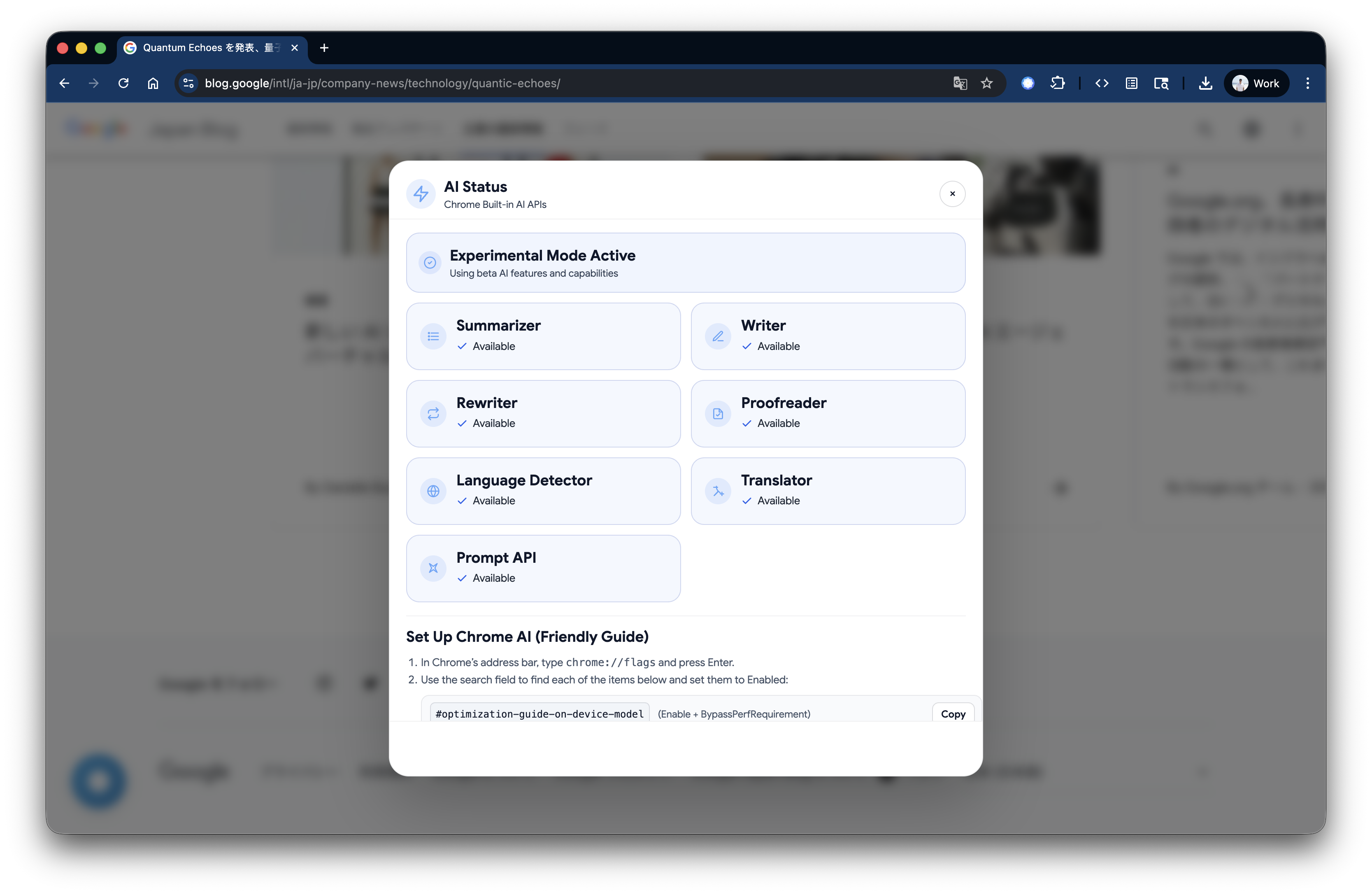Bookmark this page with the star icon

click(x=987, y=83)
